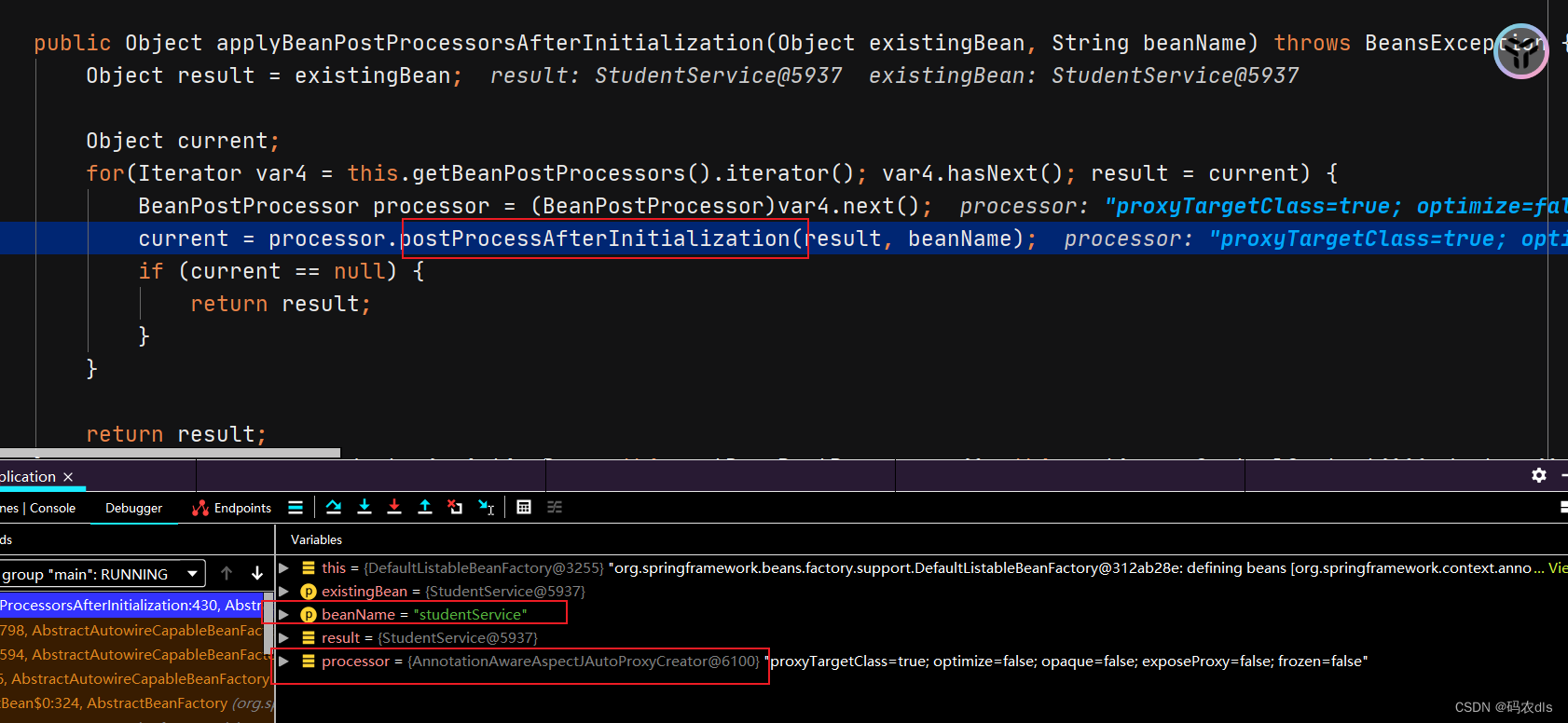Click the Trace Current Stream Chain icon
The image size is (1568, 723).
555,507
